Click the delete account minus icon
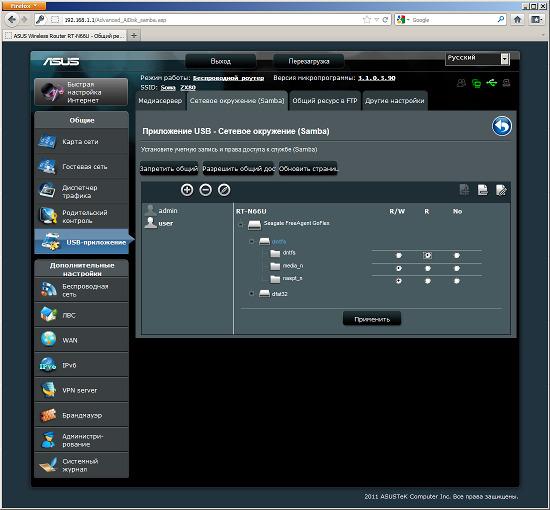 pos(206,190)
